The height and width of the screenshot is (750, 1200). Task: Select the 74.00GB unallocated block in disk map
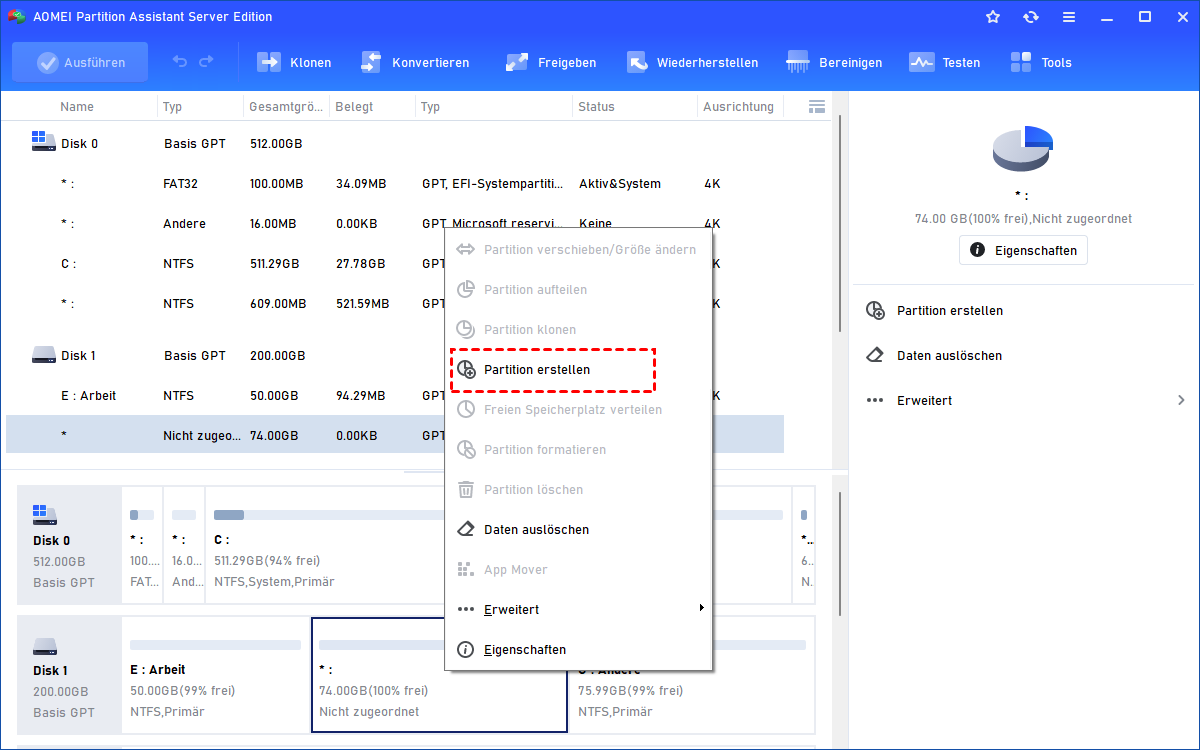pos(440,675)
